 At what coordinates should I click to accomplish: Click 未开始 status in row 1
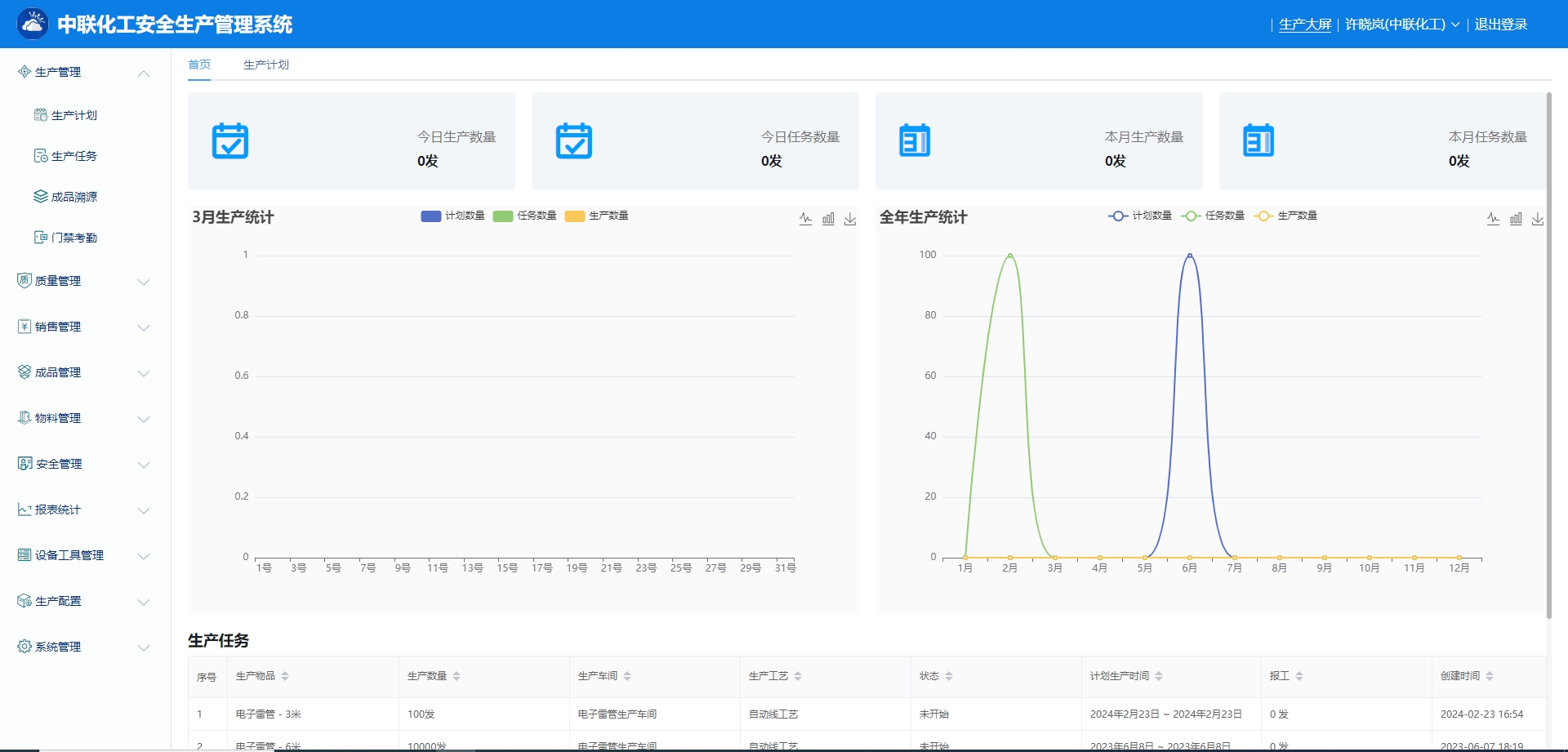tap(934, 714)
